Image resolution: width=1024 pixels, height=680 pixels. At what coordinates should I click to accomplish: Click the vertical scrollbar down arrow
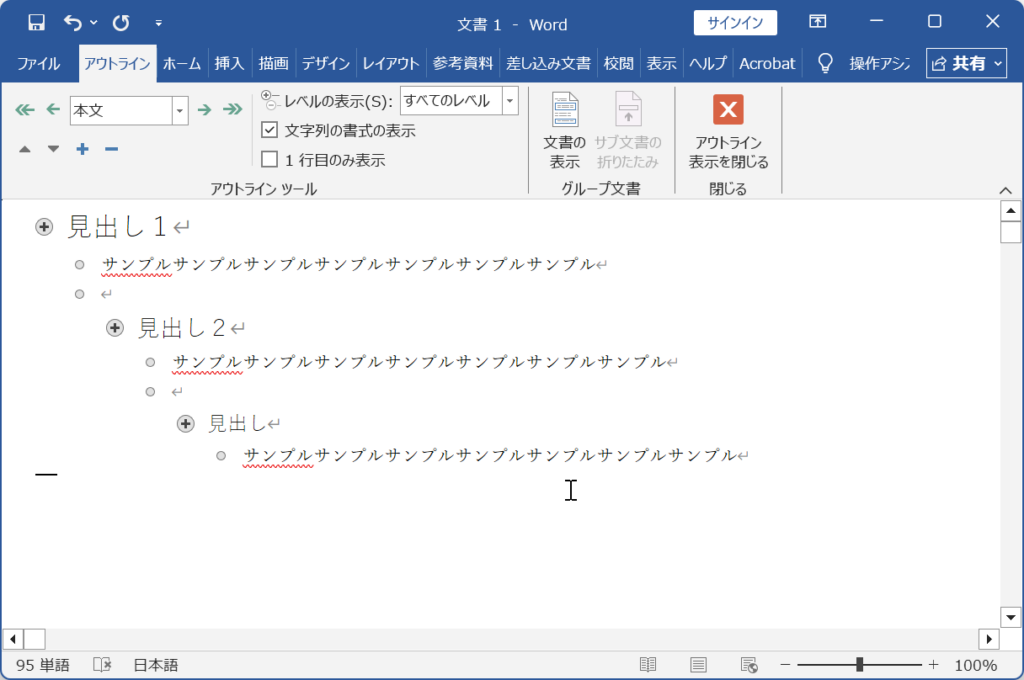[1011, 617]
